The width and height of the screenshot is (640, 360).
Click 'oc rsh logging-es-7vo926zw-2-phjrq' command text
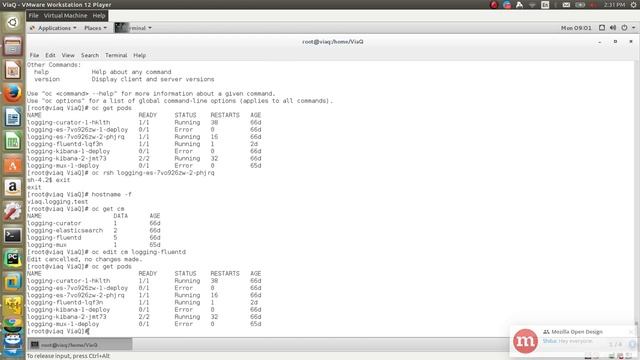click(x=153, y=173)
